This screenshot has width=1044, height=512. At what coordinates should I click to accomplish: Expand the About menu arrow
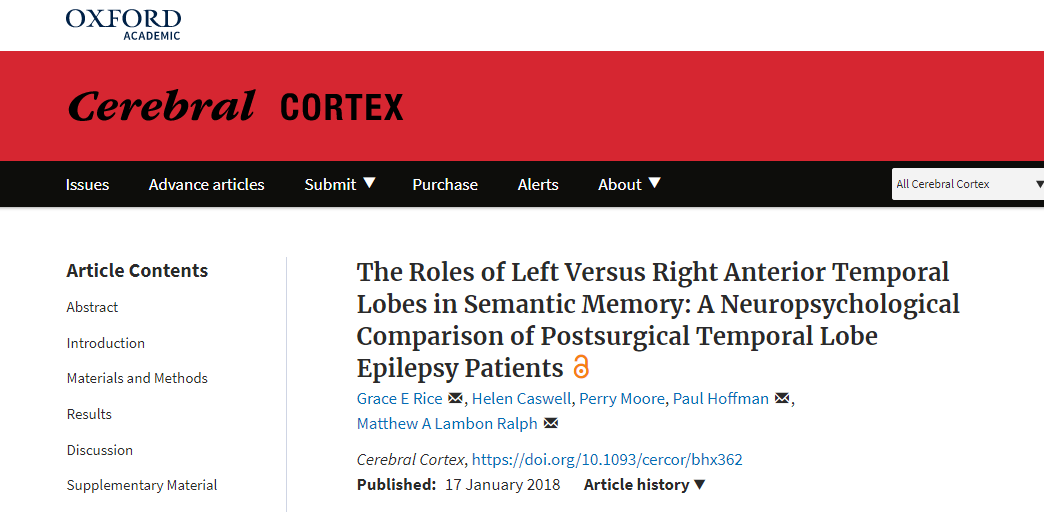click(x=654, y=183)
